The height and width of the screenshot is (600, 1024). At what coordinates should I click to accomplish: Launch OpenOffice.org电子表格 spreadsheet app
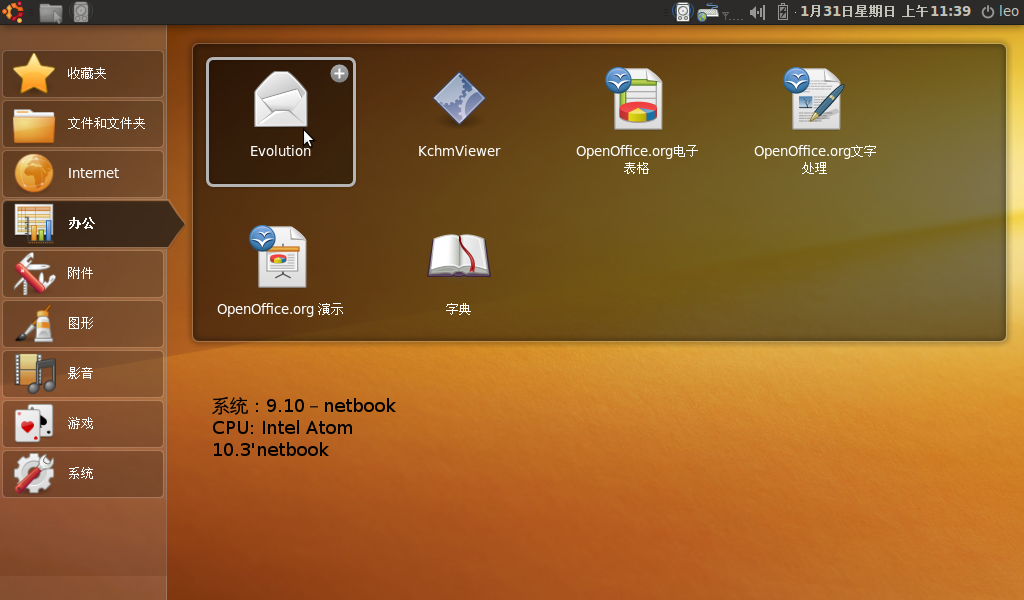pos(637,122)
